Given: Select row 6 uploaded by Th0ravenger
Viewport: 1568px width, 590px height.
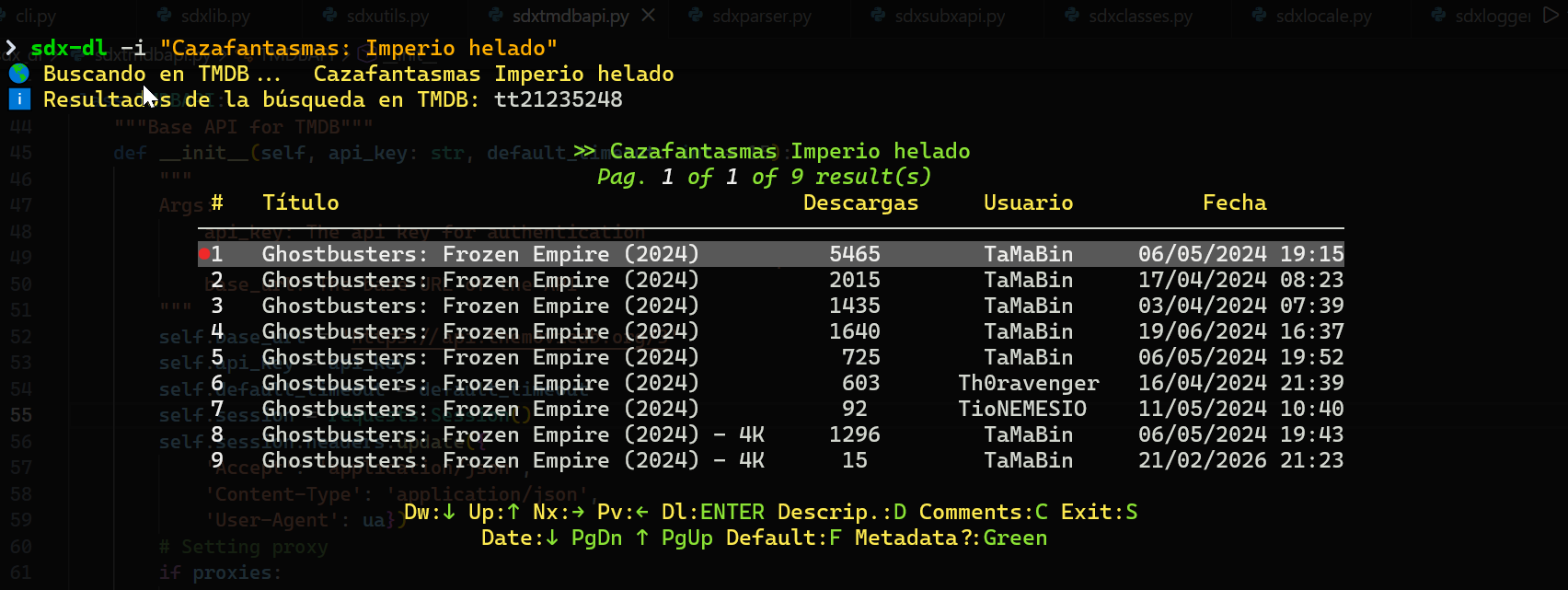Looking at the screenshot, I should point(771,383).
